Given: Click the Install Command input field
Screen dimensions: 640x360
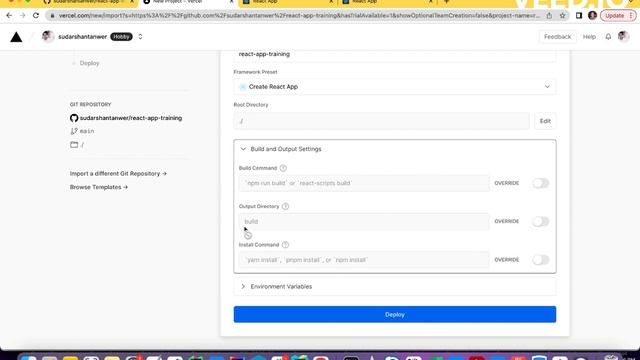Looking at the screenshot, I should point(364,260).
